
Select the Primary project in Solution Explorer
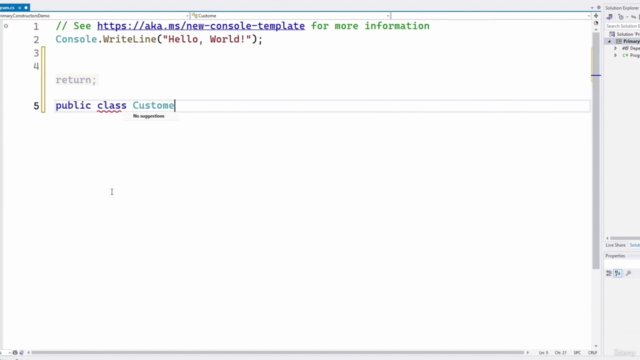click(x=628, y=41)
